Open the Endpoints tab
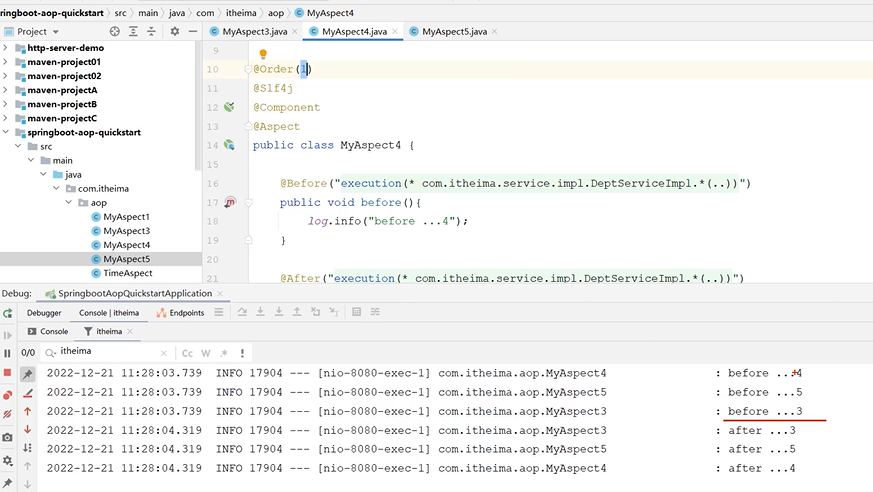 click(180, 313)
